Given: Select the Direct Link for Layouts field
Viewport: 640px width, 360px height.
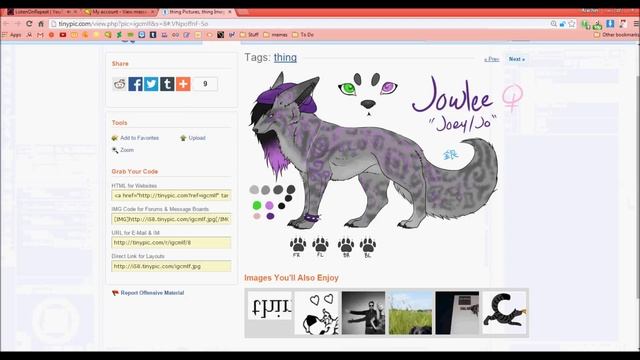Looking at the screenshot, I should [x=171, y=266].
